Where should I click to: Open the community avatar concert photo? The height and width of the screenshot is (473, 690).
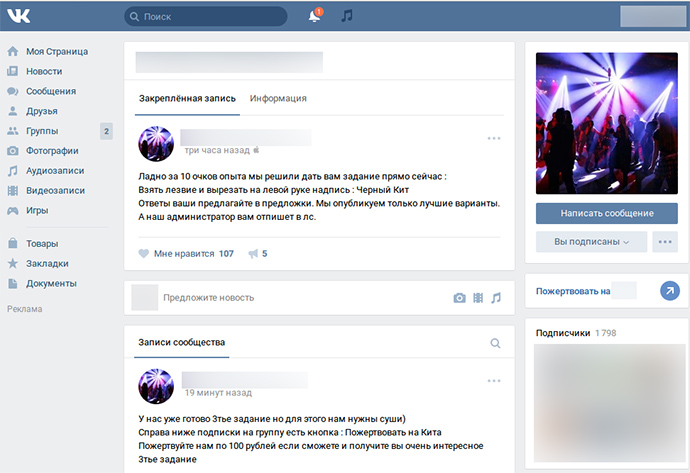[606, 123]
